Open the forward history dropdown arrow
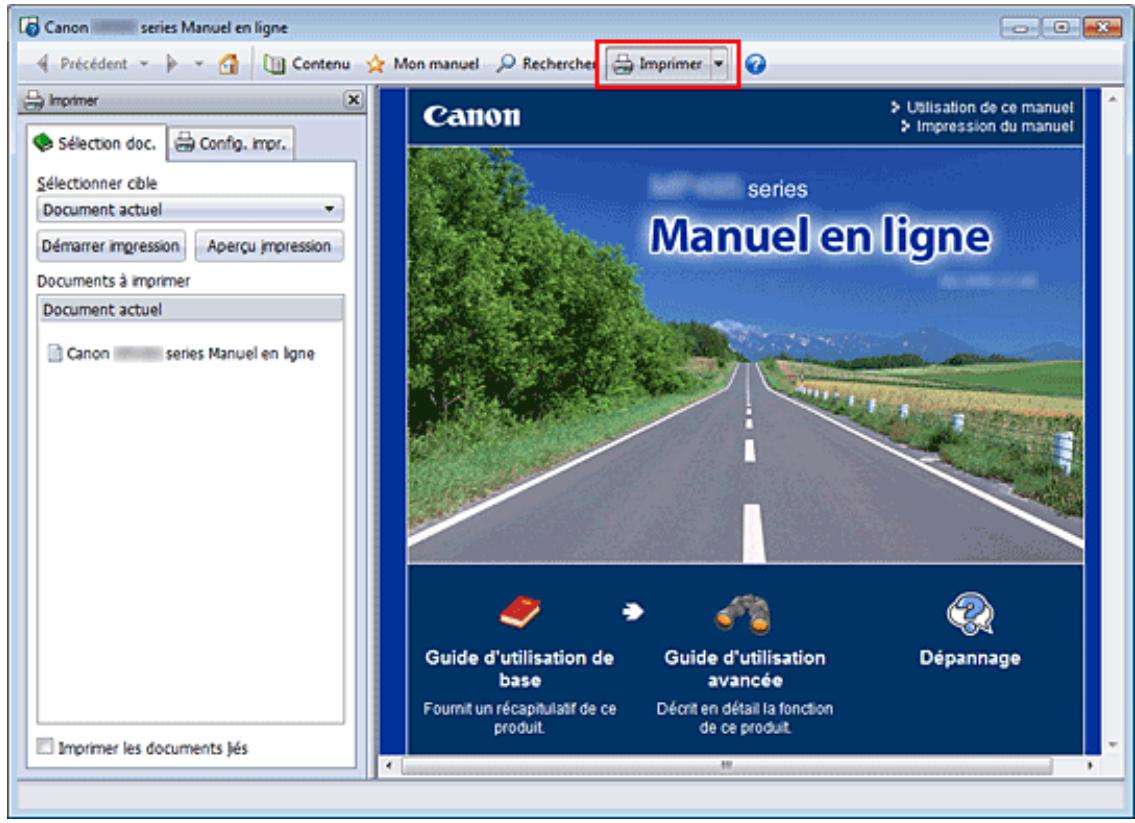 point(198,64)
